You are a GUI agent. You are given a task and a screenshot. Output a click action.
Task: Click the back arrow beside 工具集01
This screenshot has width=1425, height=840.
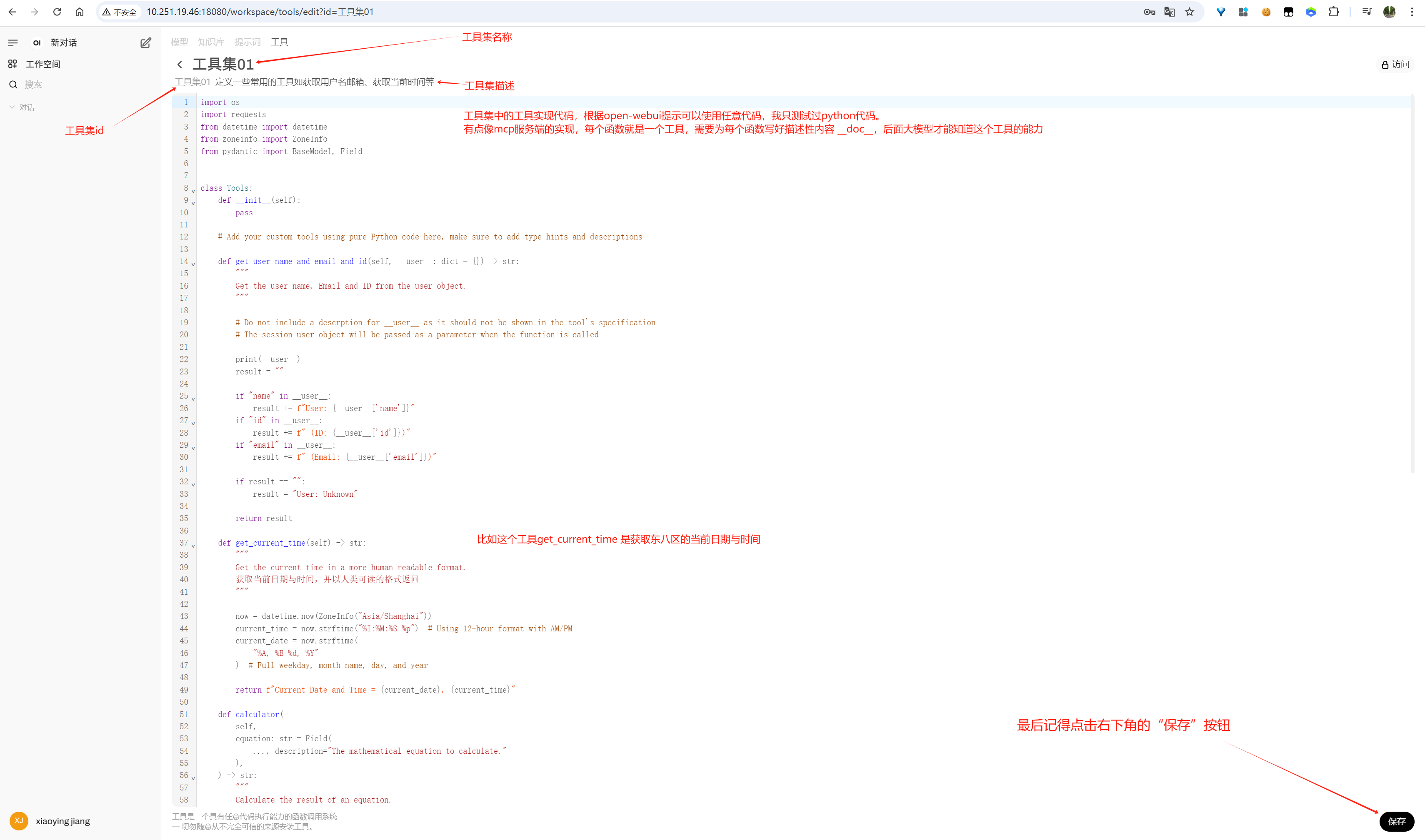pyautogui.click(x=180, y=65)
